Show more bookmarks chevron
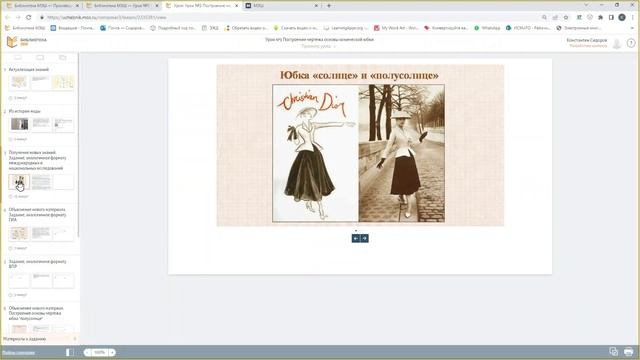Viewport: 640px width, 360px height. click(x=633, y=28)
